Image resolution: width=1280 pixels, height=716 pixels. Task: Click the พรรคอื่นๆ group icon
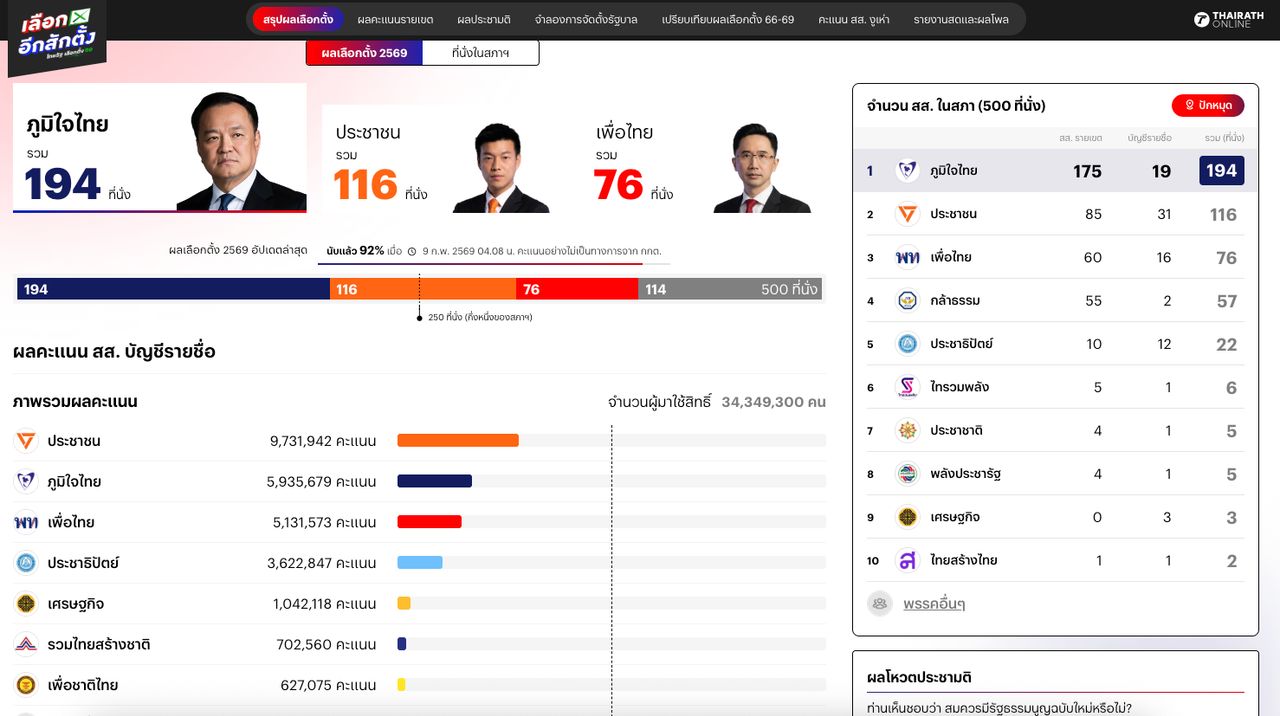[880, 603]
